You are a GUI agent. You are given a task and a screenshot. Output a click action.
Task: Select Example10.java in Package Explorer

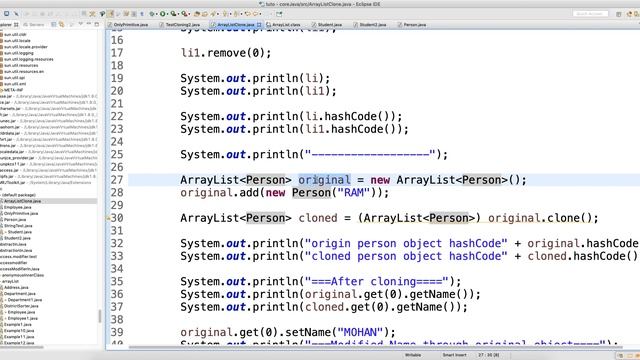click(19, 331)
